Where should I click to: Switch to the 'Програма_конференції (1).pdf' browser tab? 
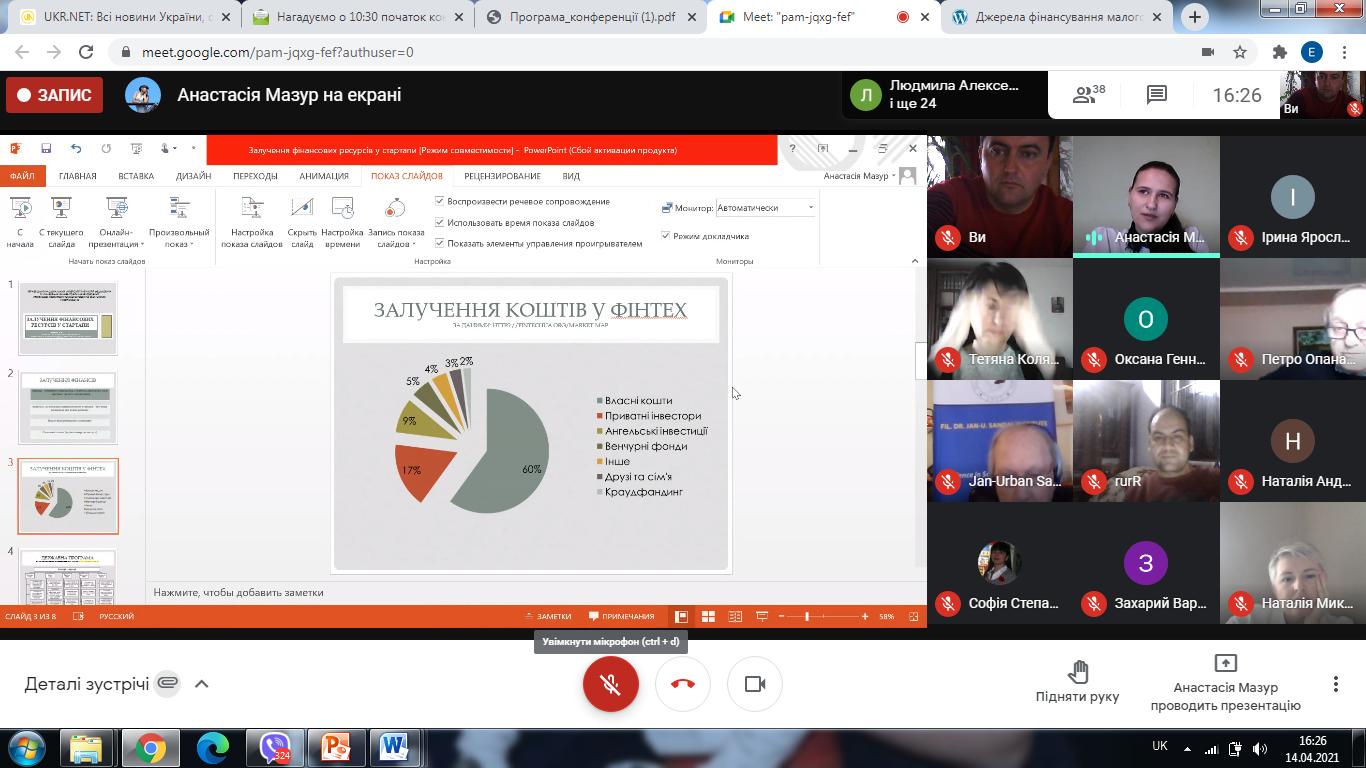click(x=592, y=17)
